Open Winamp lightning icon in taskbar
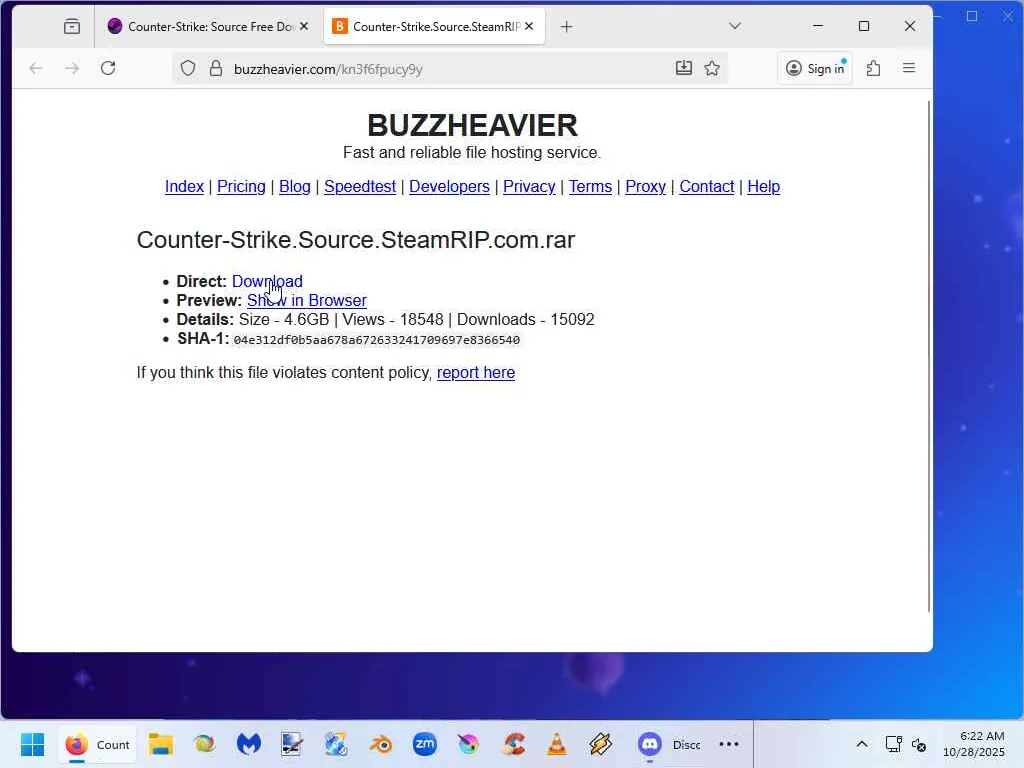1024x768 pixels. pos(601,744)
